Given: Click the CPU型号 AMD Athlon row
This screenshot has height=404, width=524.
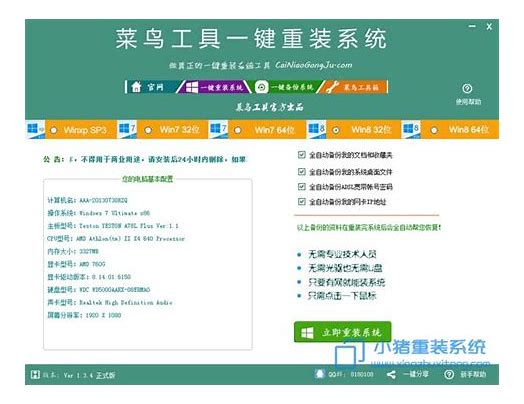Looking at the screenshot, I should (116, 239).
